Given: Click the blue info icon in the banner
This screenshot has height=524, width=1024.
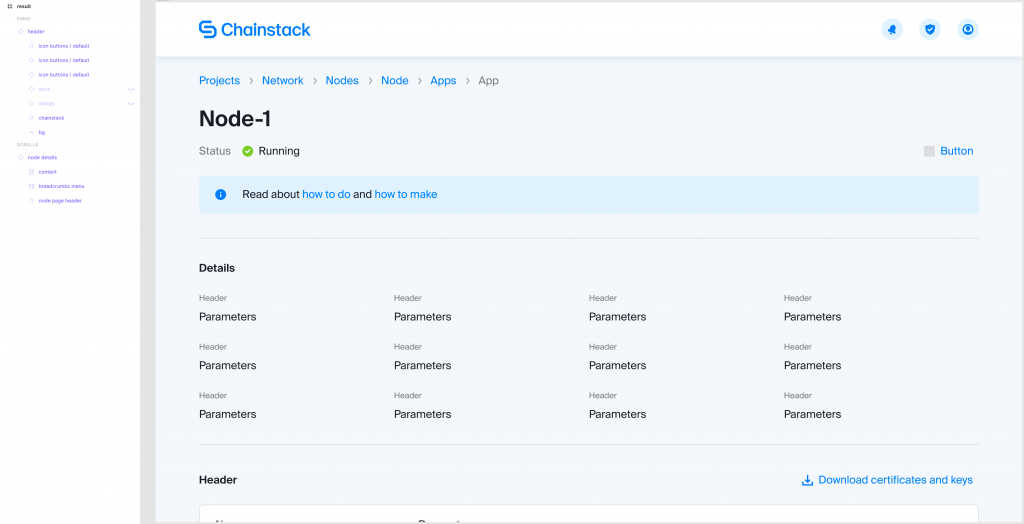Looking at the screenshot, I should [221, 194].
